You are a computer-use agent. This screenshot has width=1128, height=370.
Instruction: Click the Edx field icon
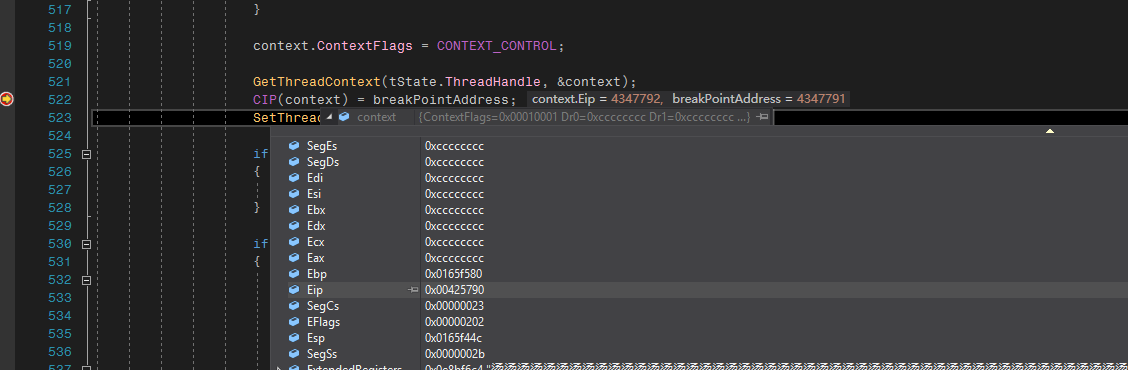pyautogui.click(x=294, y=226)
